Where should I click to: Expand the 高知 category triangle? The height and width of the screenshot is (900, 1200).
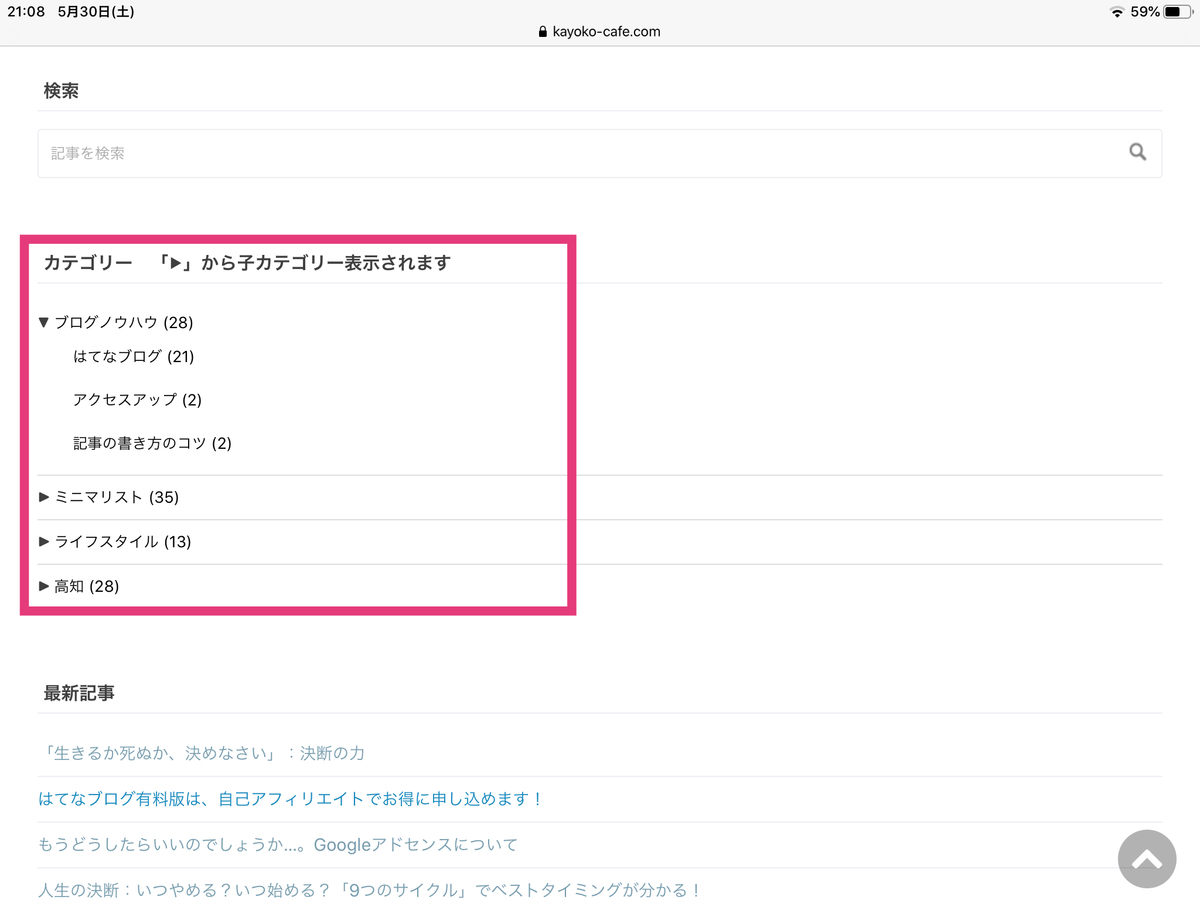[44, 586]
